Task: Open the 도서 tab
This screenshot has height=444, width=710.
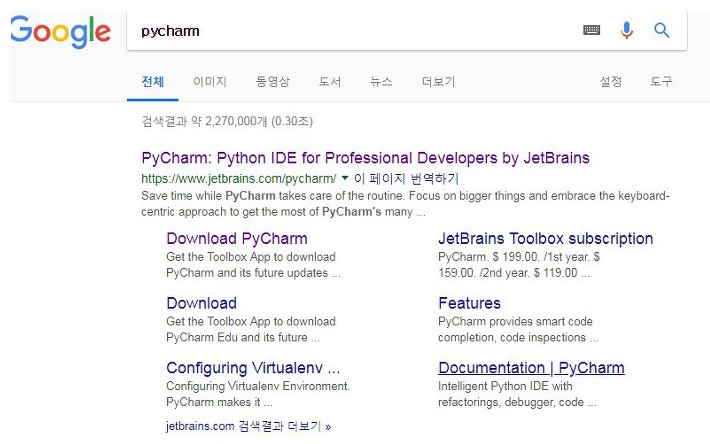Action: (330, 81)
